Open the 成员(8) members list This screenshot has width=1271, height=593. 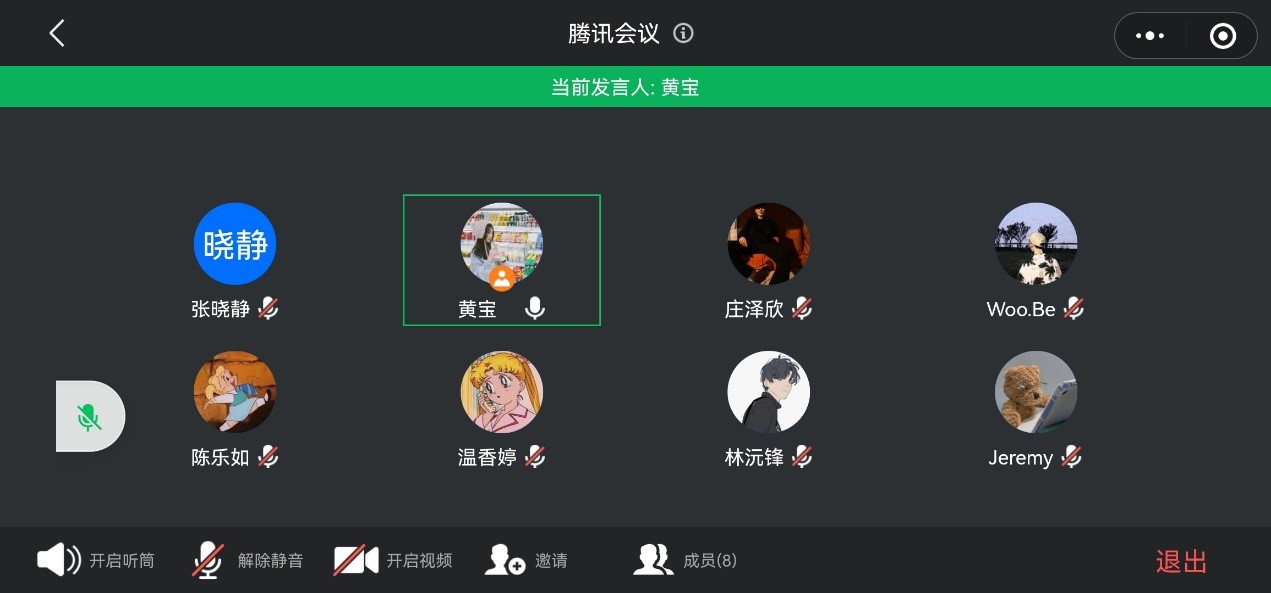(x=685, y=560)
